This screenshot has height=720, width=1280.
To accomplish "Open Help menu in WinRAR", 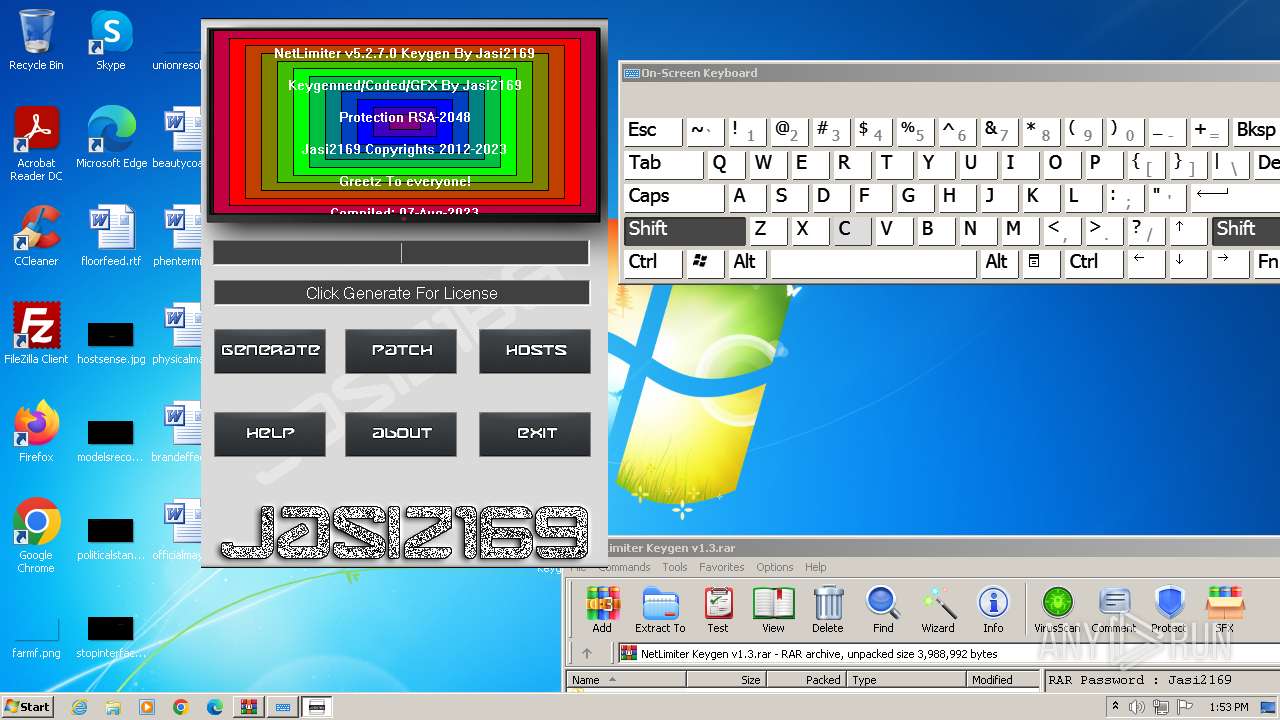I will click(x=816, y=567).
